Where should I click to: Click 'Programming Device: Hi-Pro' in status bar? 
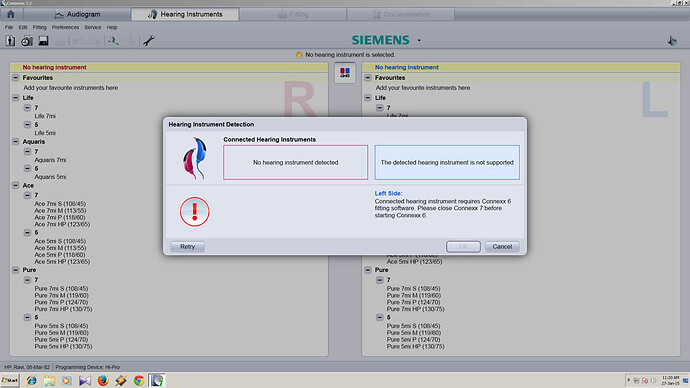[88, 367]
